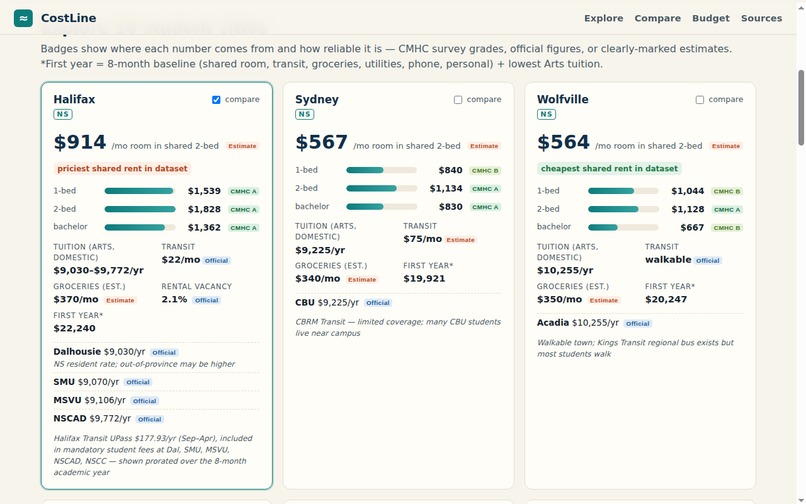
Task: Click Official badge beside Acadia $10,255/yr
Action: (638, 324)
